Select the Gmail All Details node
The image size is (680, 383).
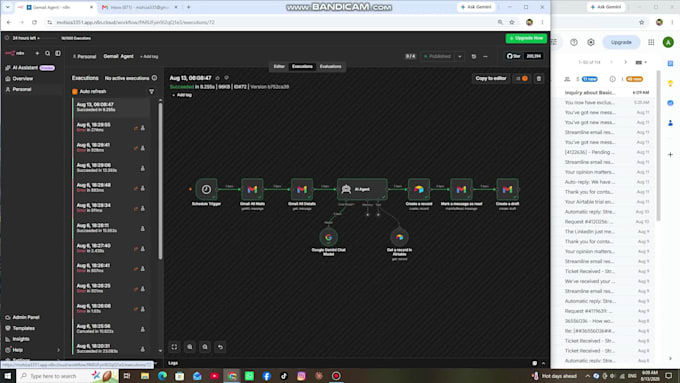point(302,189)
